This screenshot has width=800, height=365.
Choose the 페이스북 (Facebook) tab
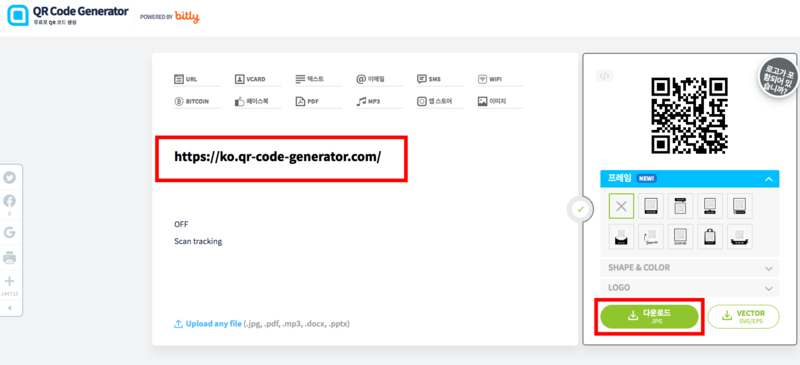tap(257, 102)
